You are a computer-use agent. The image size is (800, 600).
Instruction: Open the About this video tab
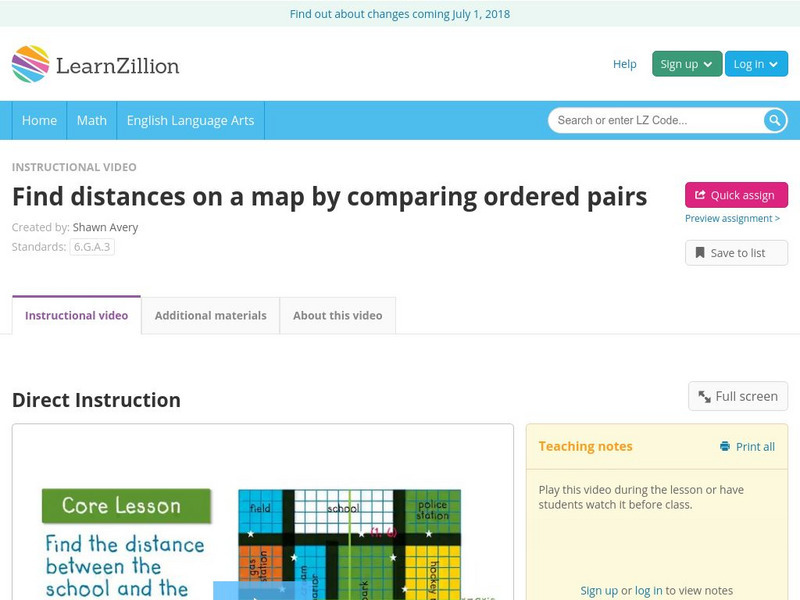(338, 315)
